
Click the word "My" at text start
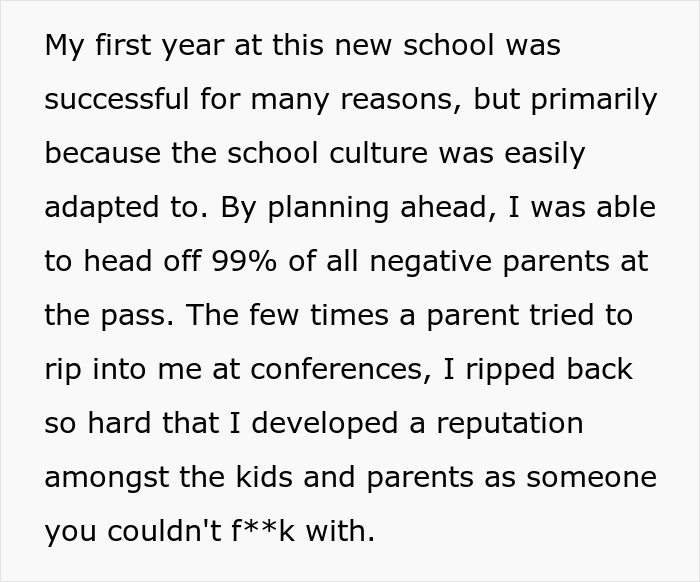(x=65, y=46)
